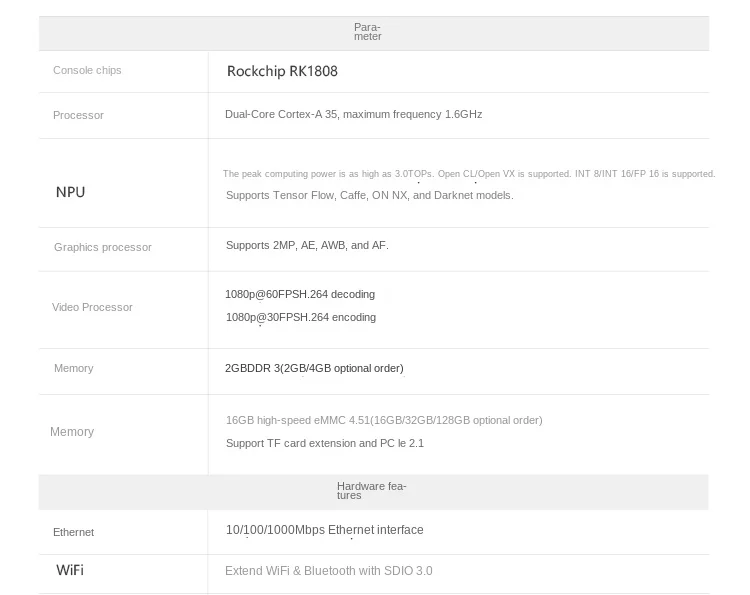This screenshot has height=595, width=750.
Task: Select the "Rockchip RK1808" value text
Action: coord(282,71)
